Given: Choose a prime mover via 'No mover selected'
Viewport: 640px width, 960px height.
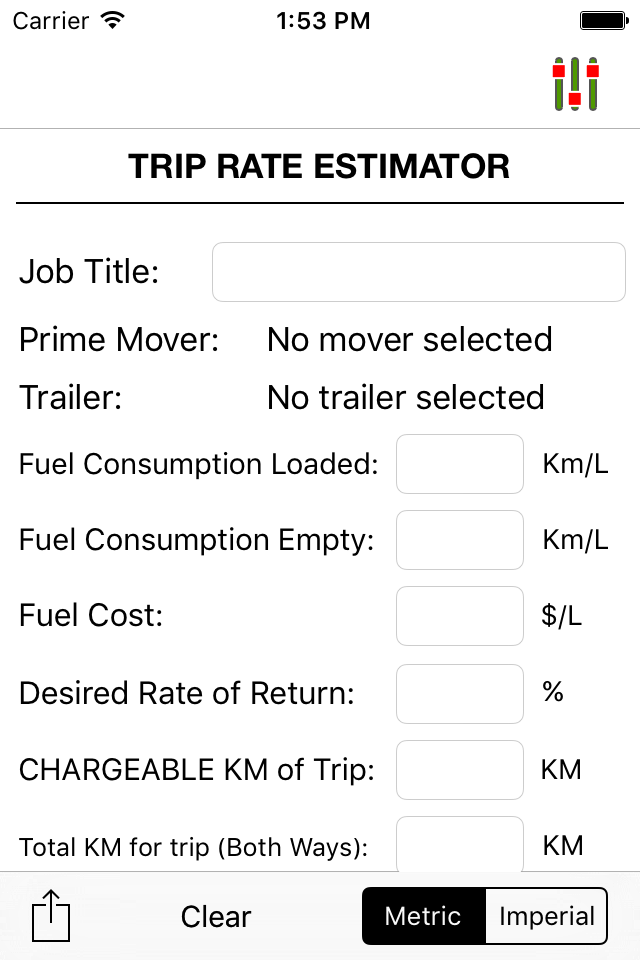Looking at the screenshot, I should (410, 339).
